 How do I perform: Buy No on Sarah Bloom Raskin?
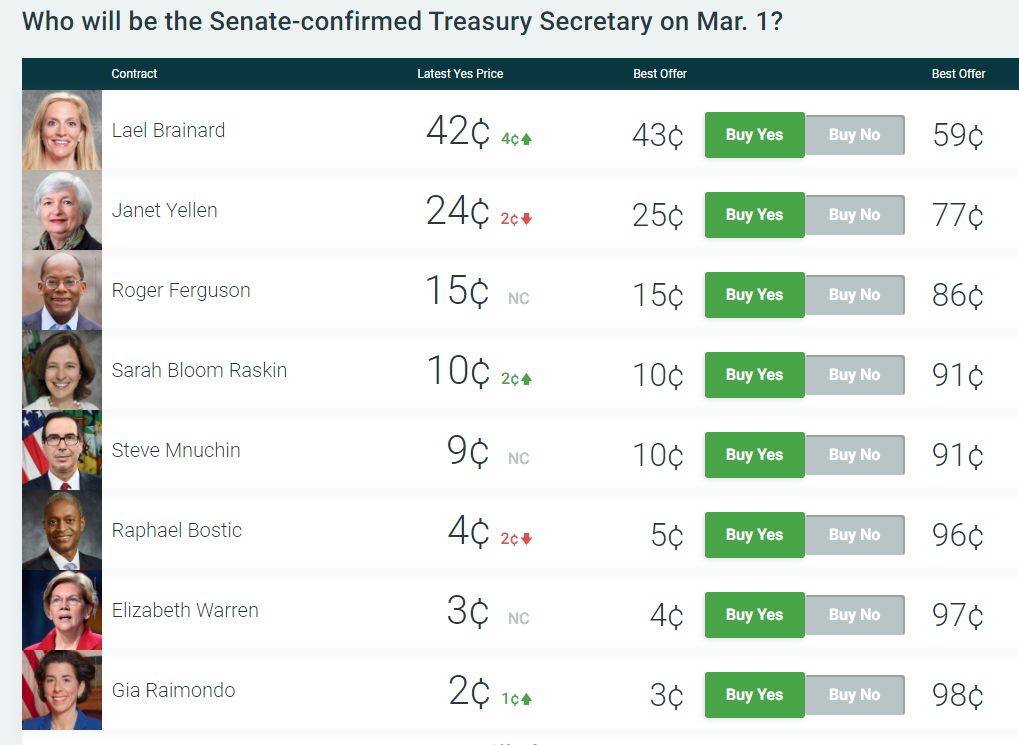[x=854, y=375]
